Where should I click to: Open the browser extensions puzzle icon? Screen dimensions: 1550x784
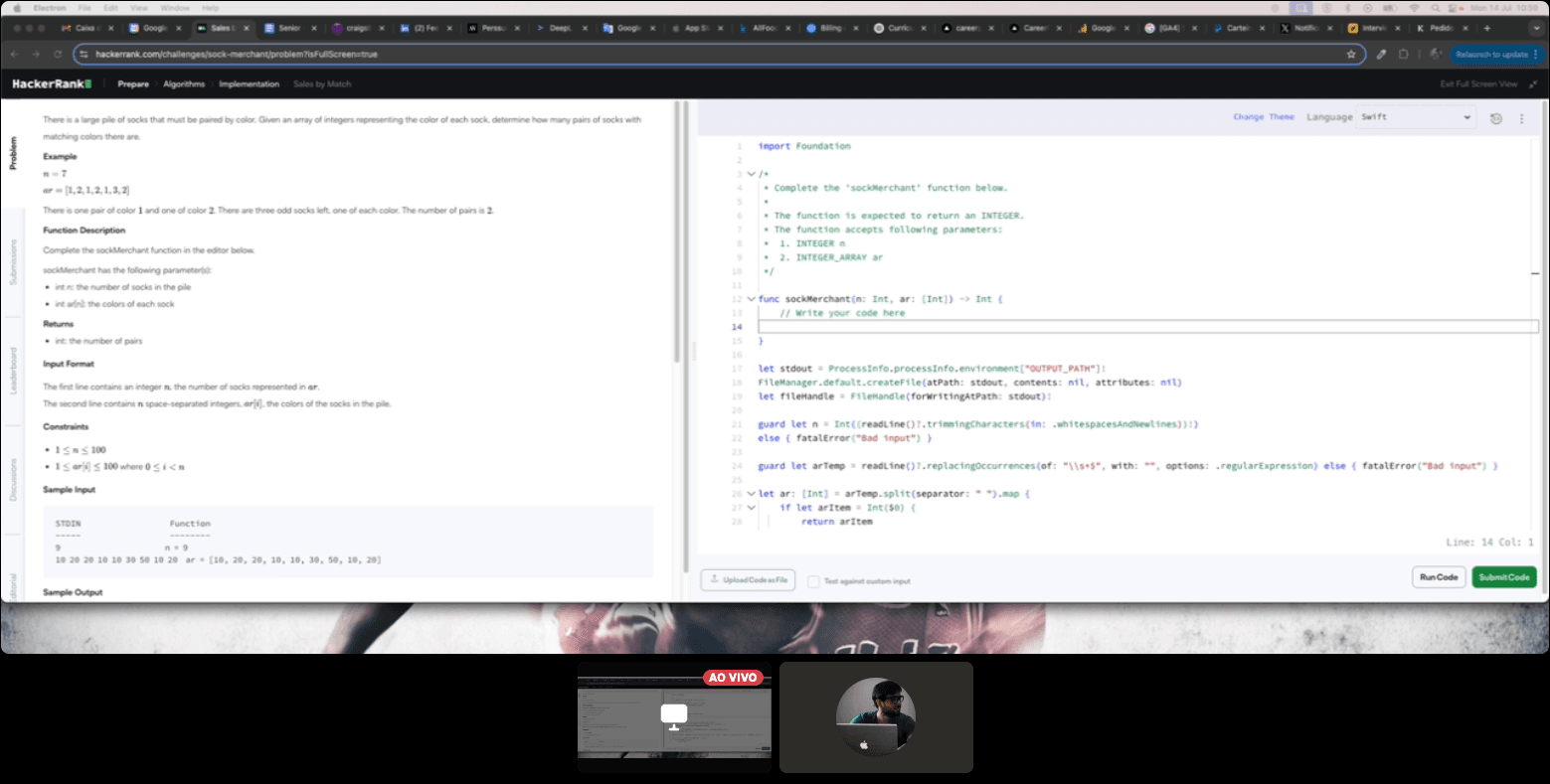[x=1403, y=55]
